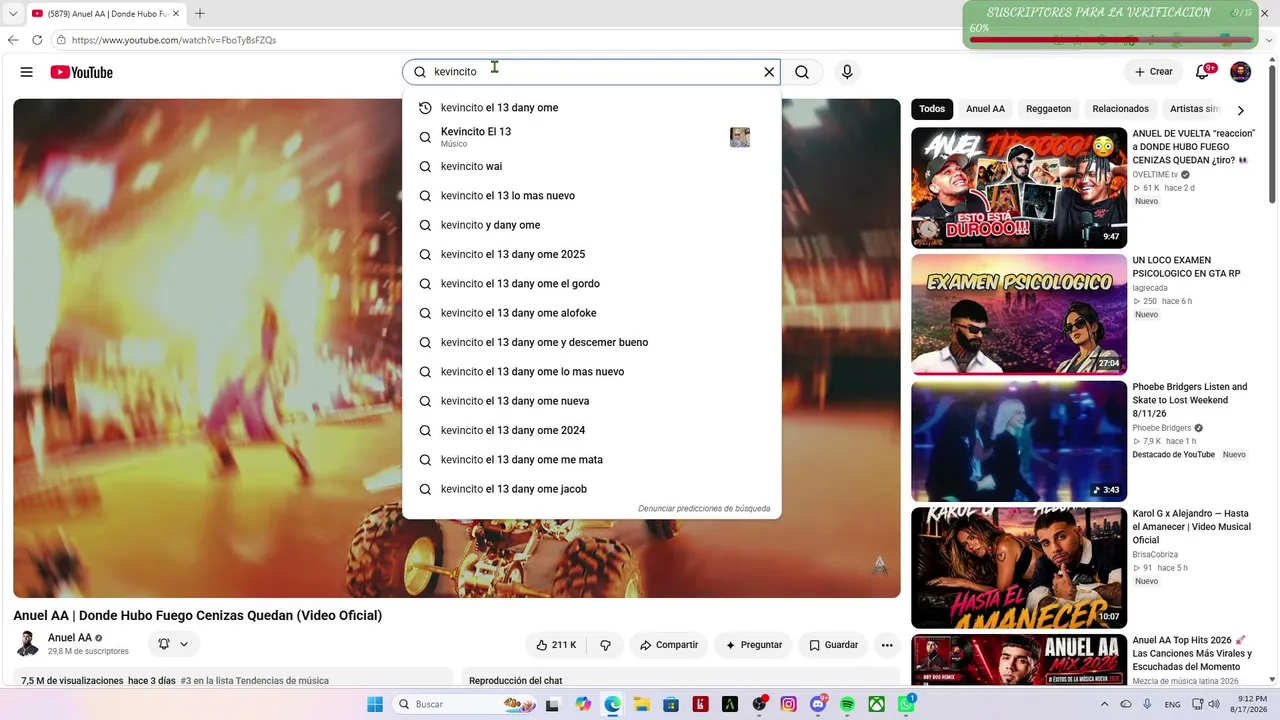Open Xbox app from the taskbar
Viewport: 1280px width, 720px height.
click(877, 704)
